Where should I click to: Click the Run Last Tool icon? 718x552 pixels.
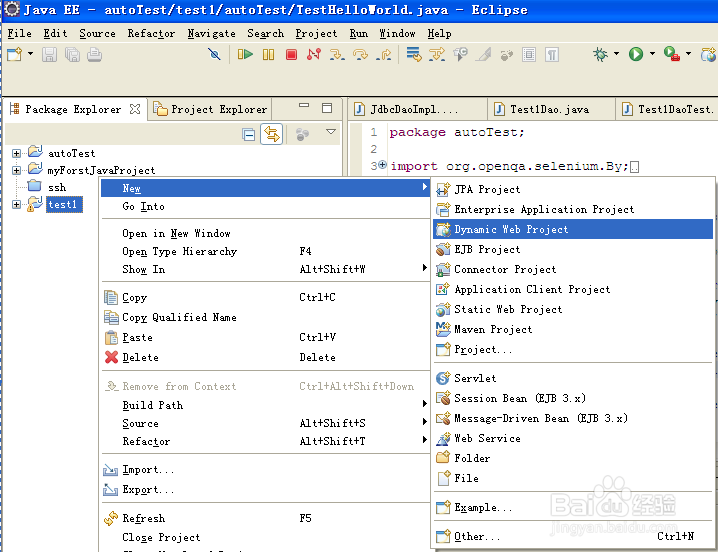click(671, 54)
